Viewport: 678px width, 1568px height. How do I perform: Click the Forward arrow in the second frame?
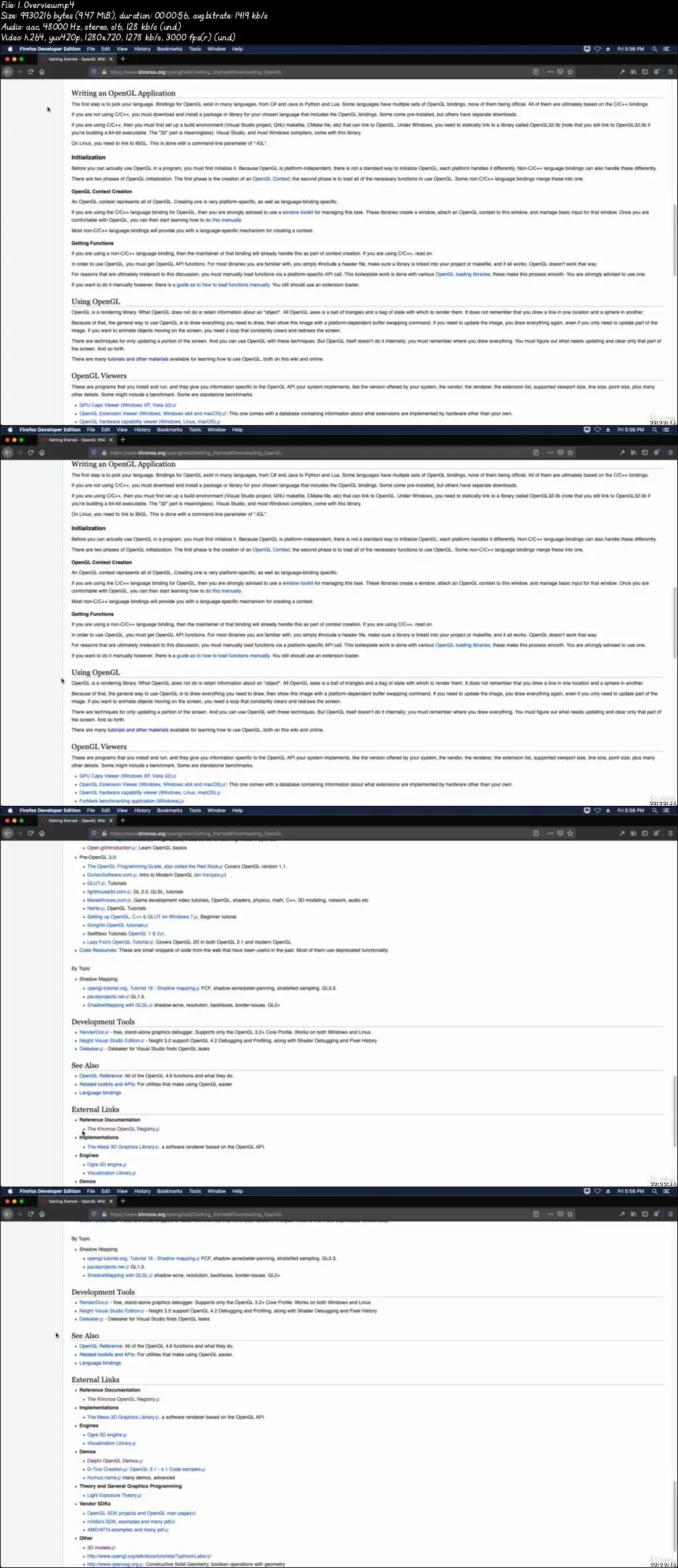pyautogui.click(x=19, y=452)
